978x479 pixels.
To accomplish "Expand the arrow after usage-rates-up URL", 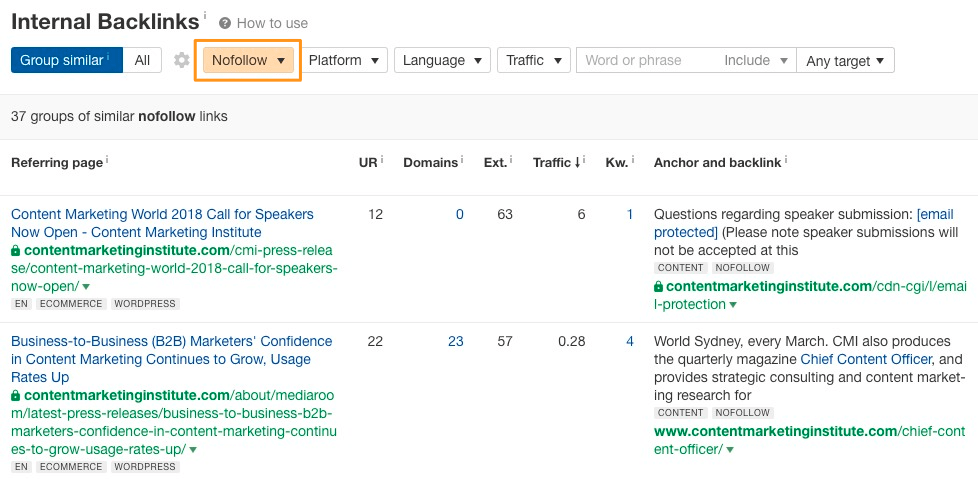I will pyautogui.click(x=193, y=449).
